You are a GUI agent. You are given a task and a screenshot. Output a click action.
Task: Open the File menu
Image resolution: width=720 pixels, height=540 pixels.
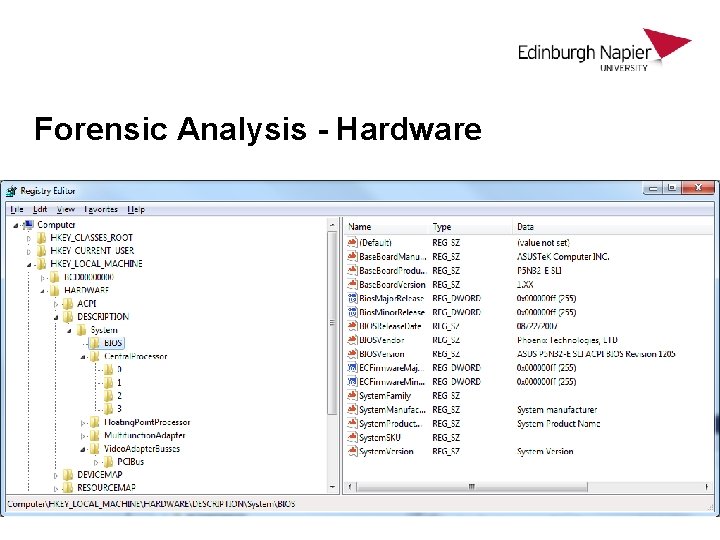pos(17,209)
